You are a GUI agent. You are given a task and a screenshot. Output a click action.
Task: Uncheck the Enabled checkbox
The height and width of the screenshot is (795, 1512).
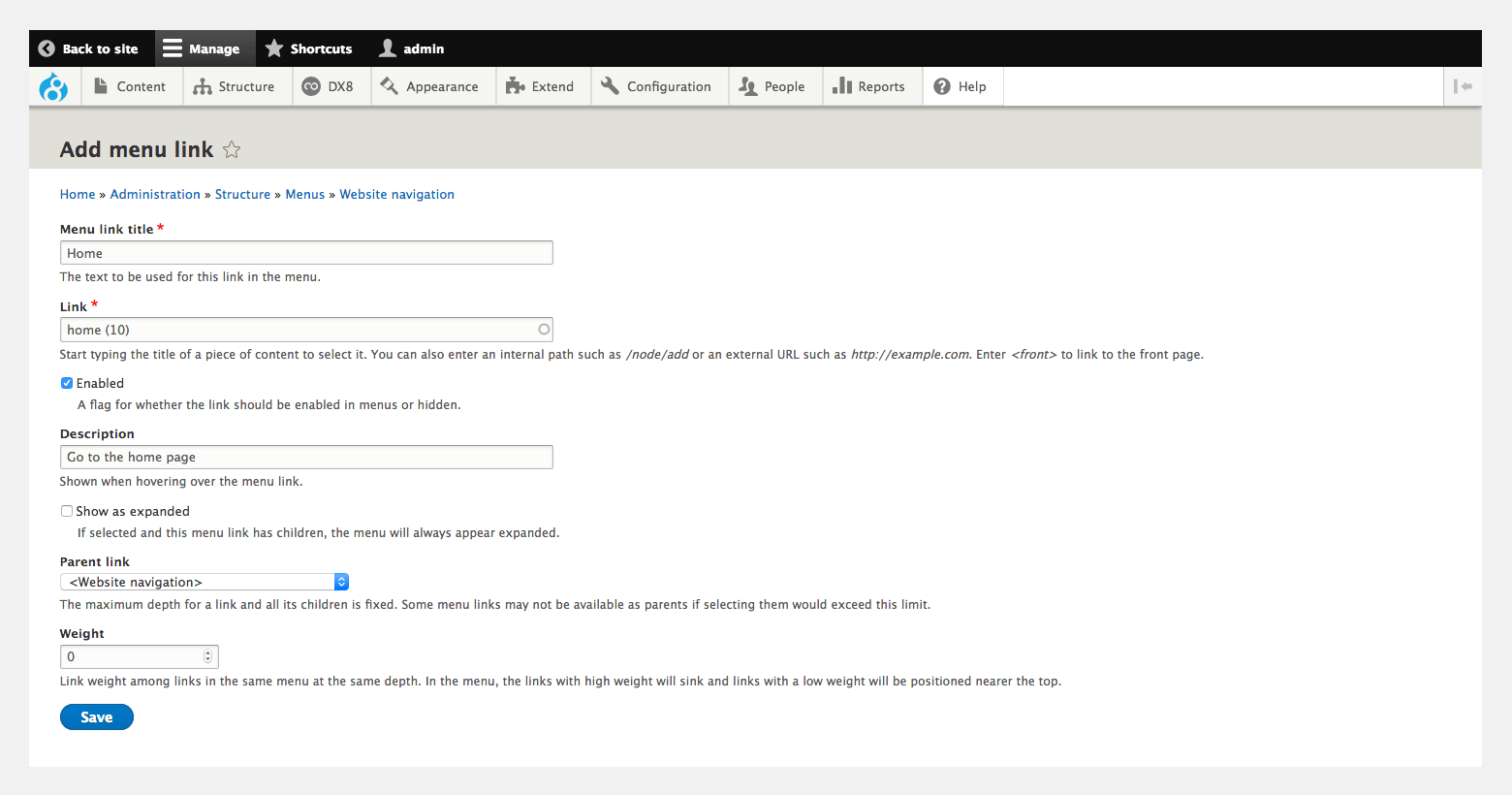[x=67, y=383]
